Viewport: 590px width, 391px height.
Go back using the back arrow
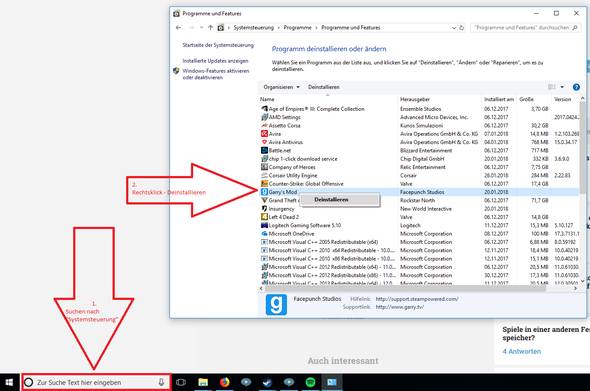click(178, 27)
